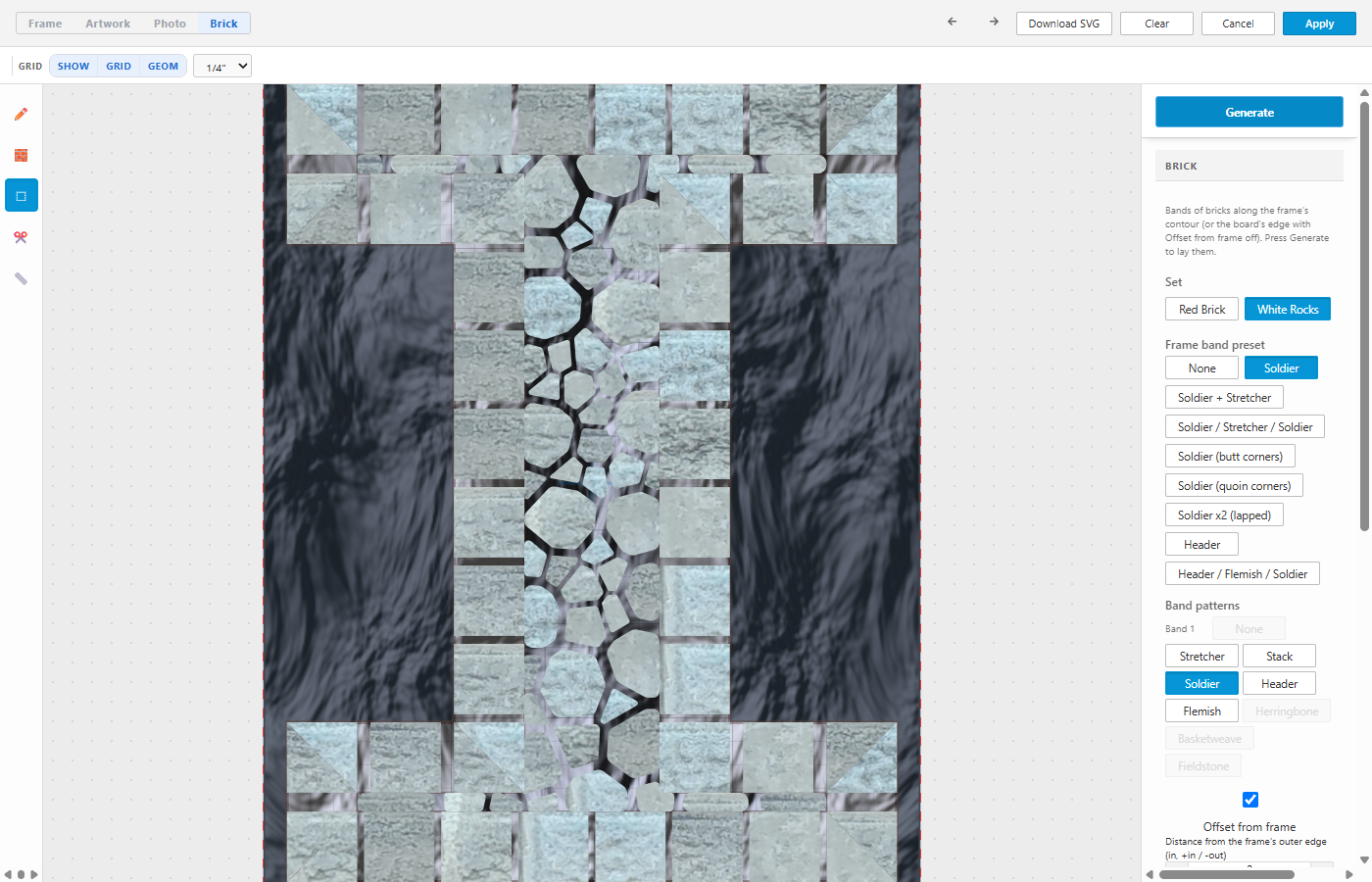
Task: Toggle the Offset from frame checkbox
Action: click(x=1249, y=800)
